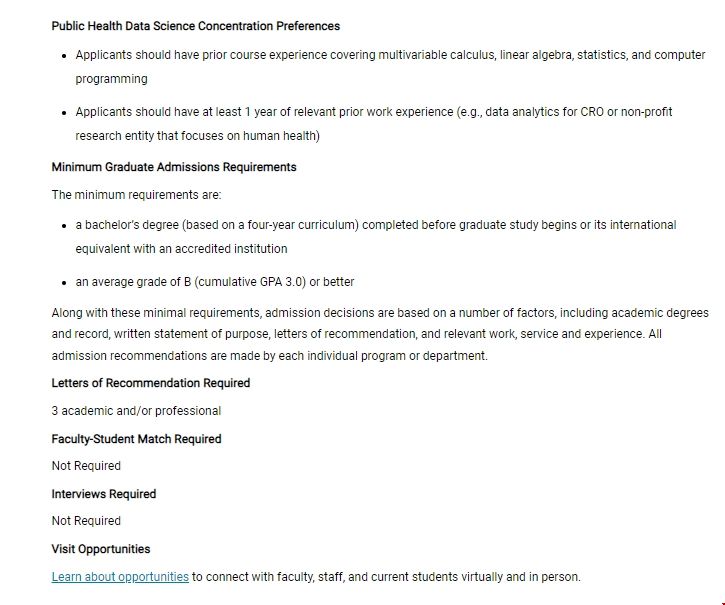
Task: Click the line 'The minimum requirements are:'
Action: (x=136, y=195)
